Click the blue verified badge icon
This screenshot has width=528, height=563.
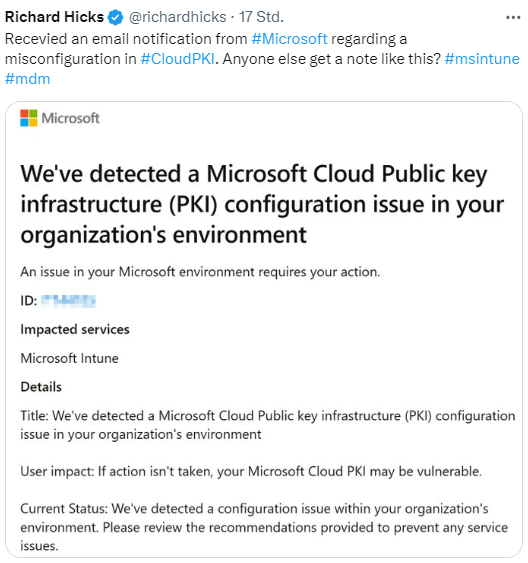point(116,17)
